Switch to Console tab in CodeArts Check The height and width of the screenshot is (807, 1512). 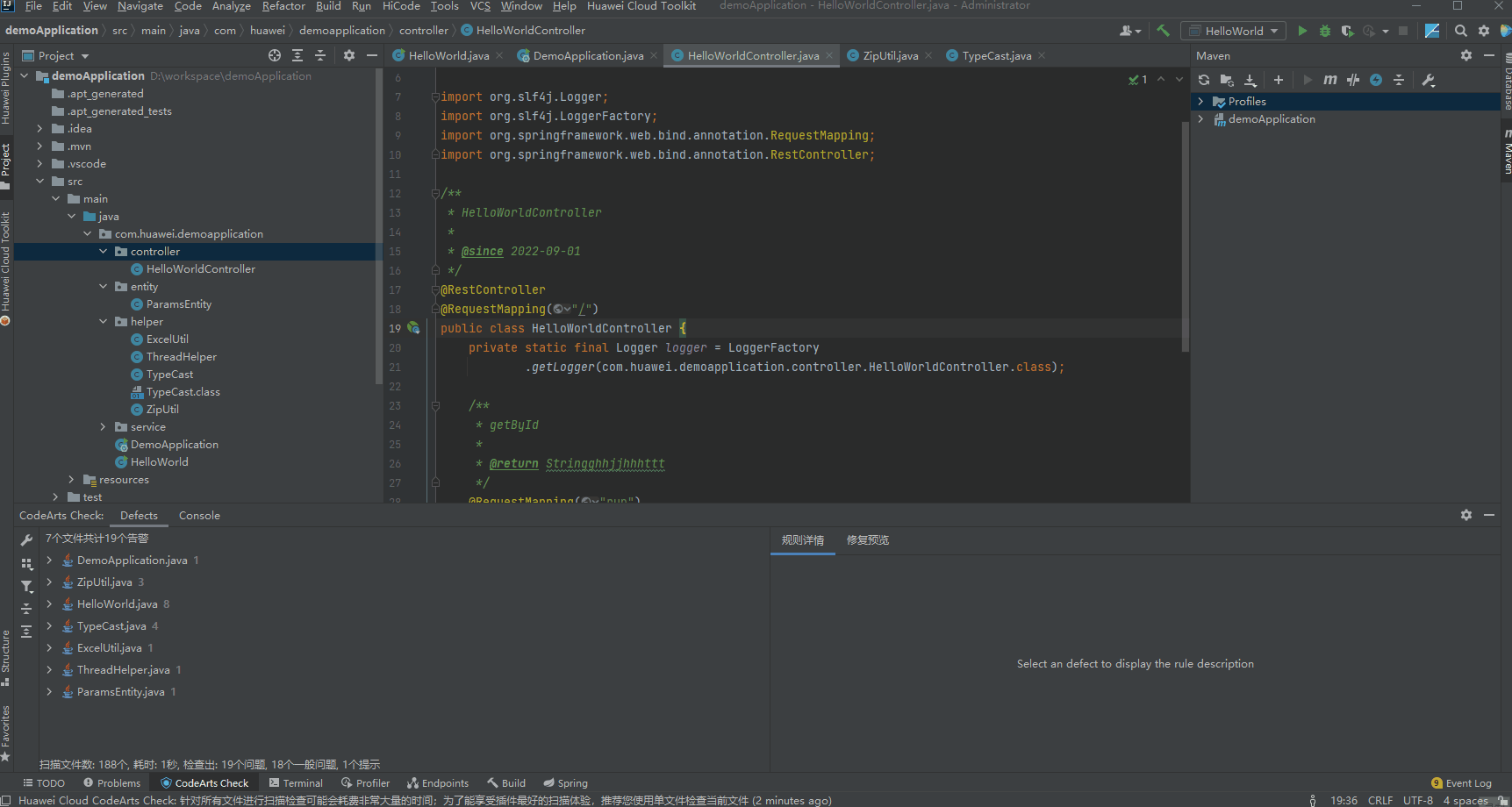[x=199, y=516]
